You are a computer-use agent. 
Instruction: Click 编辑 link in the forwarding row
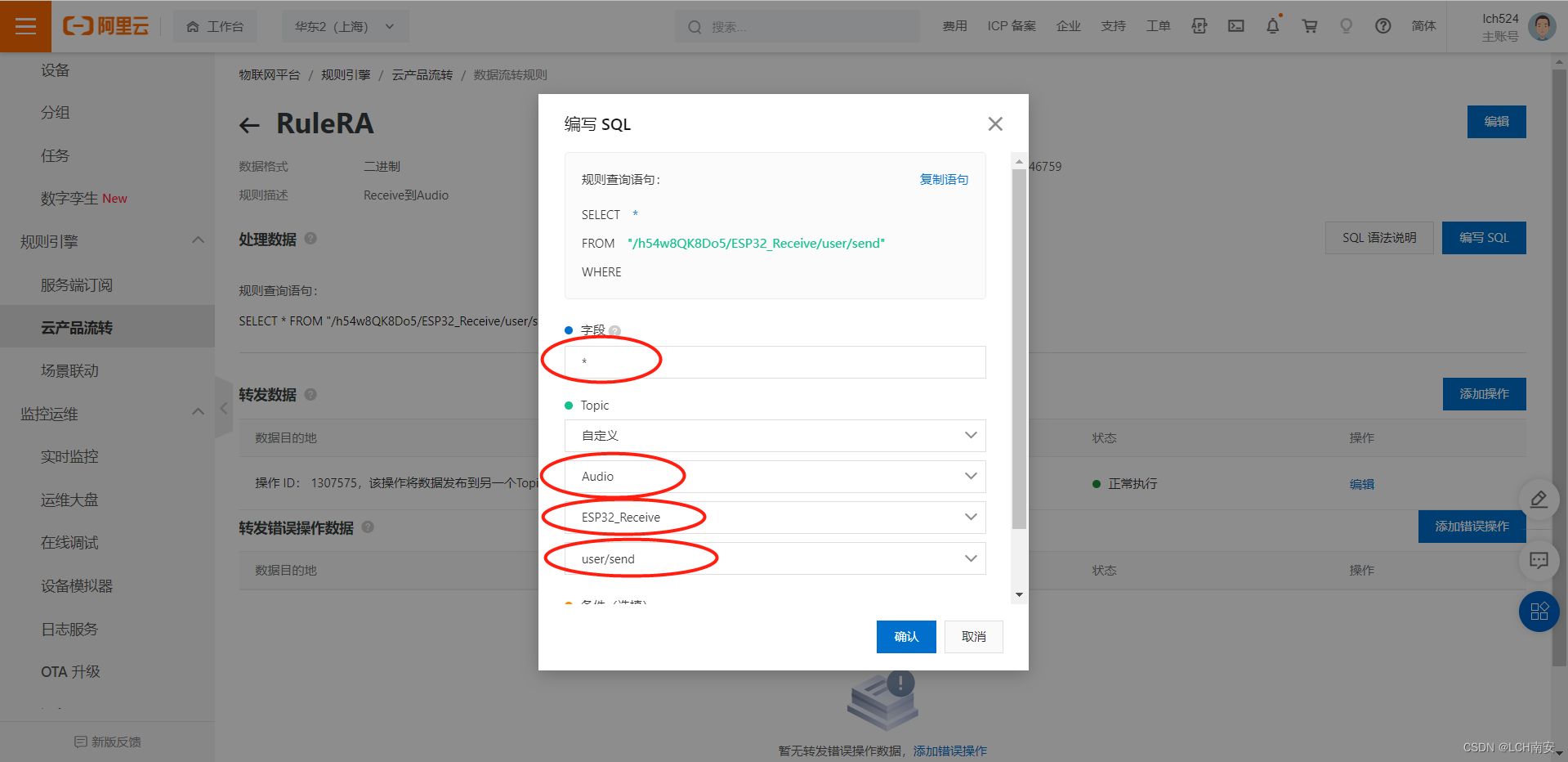point(1361,484)
